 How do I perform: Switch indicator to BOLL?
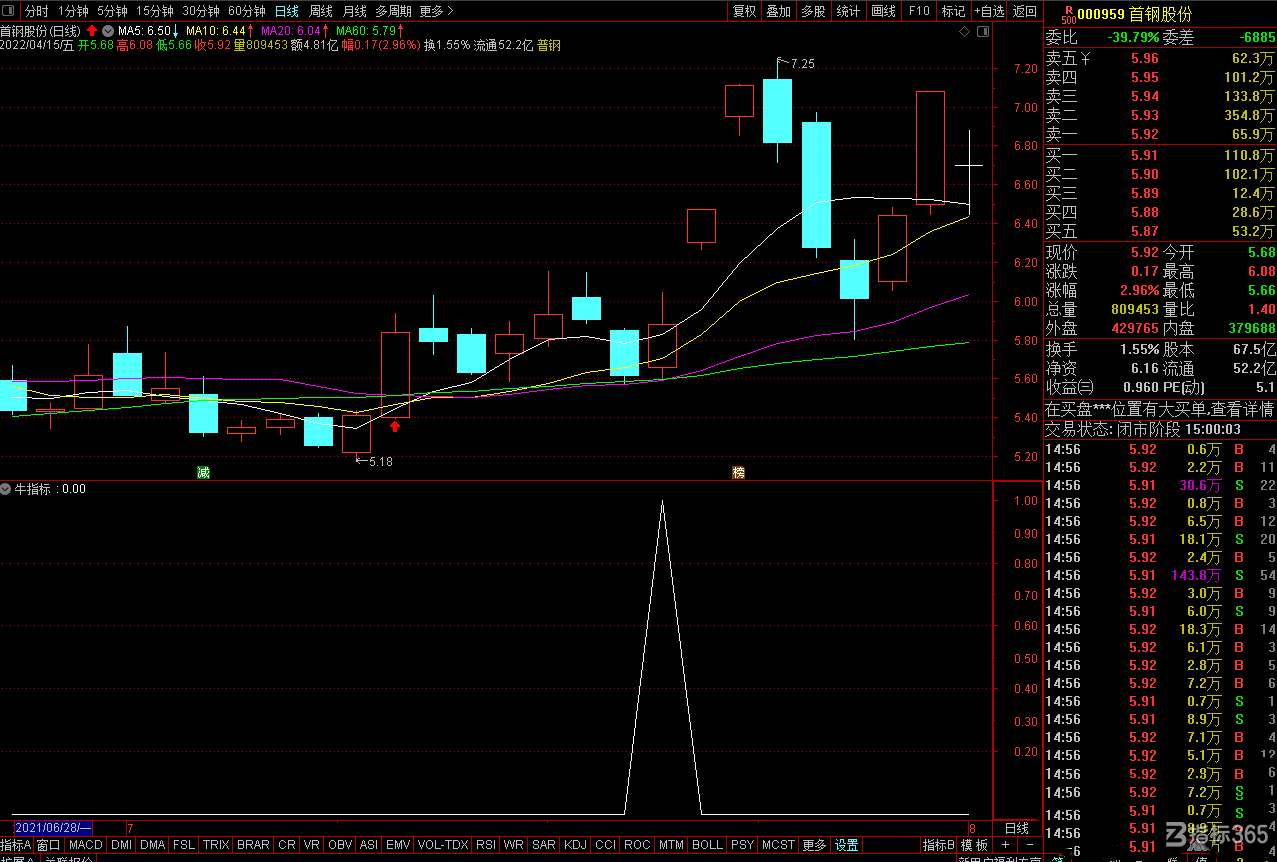click(x=707, y=845)
